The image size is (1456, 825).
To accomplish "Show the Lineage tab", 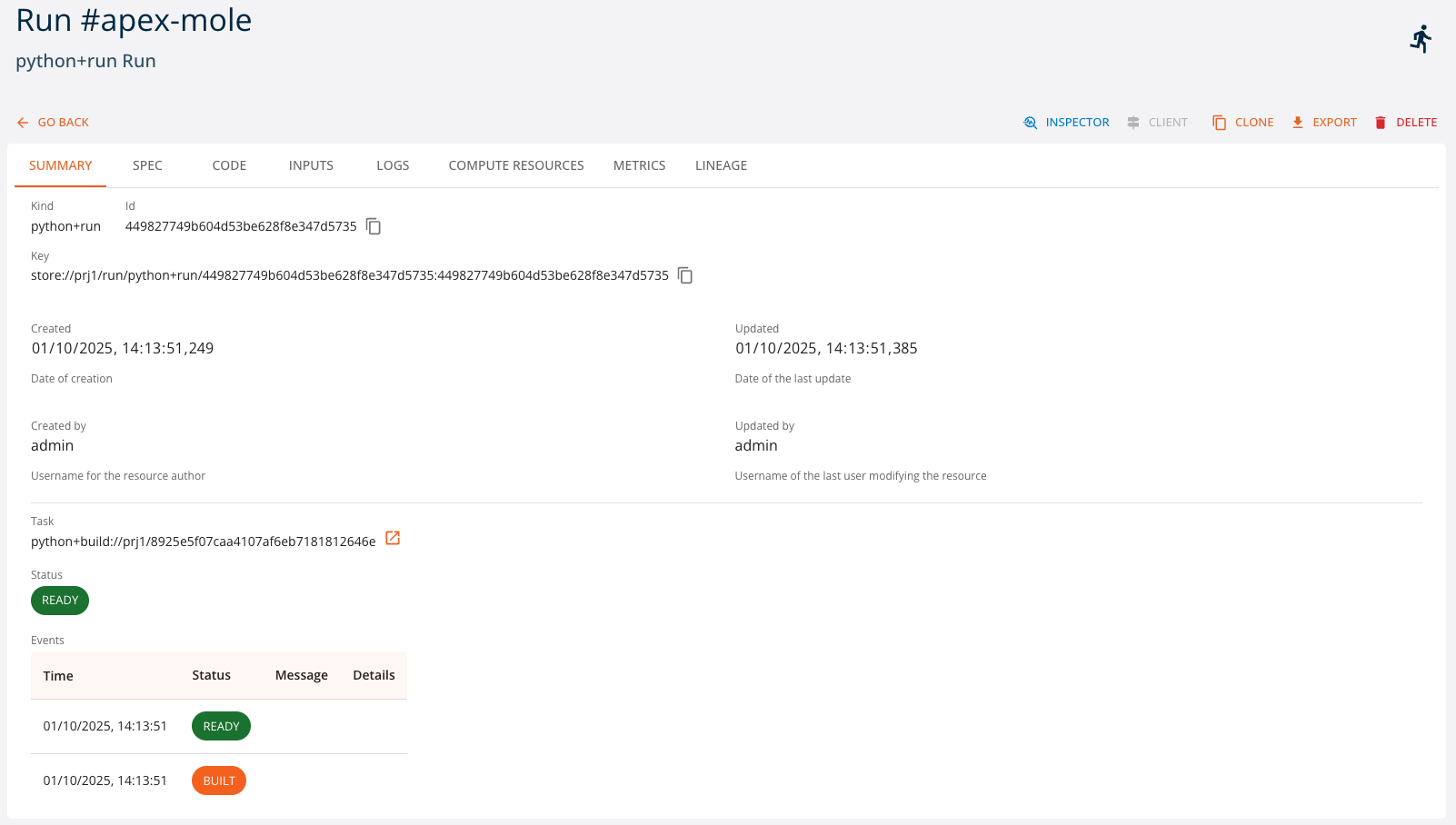I will click(721, 165).
